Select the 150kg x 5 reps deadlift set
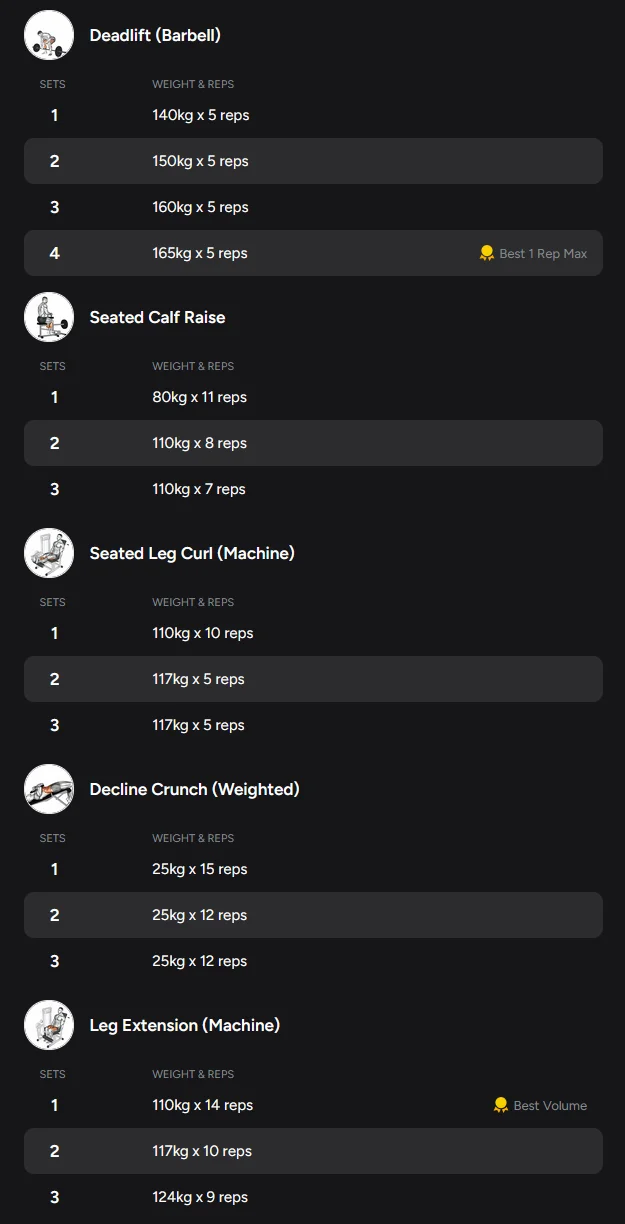 (x=313, y=161)
